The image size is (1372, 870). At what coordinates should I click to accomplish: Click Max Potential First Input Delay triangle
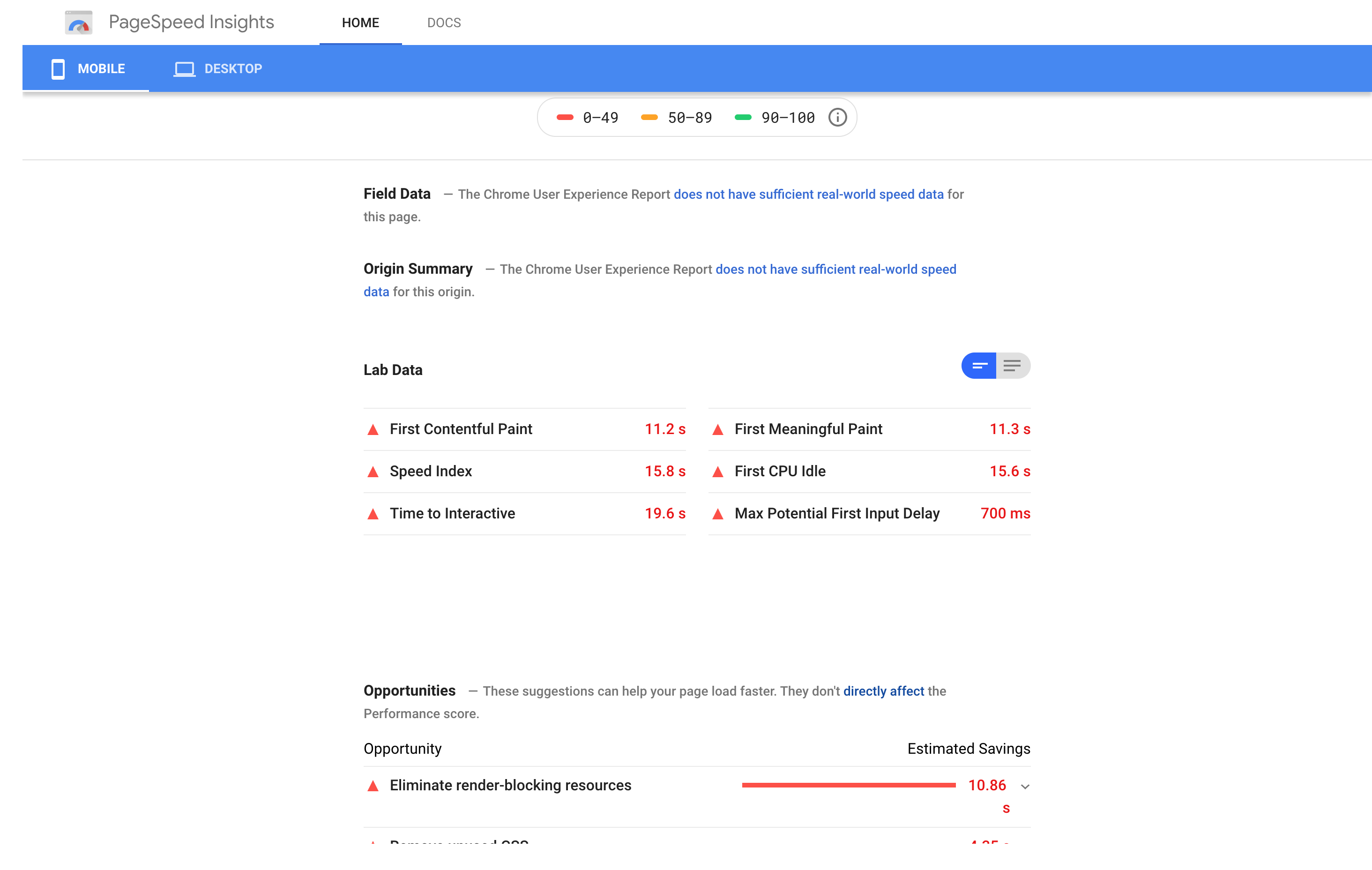(x=718, y=514)
